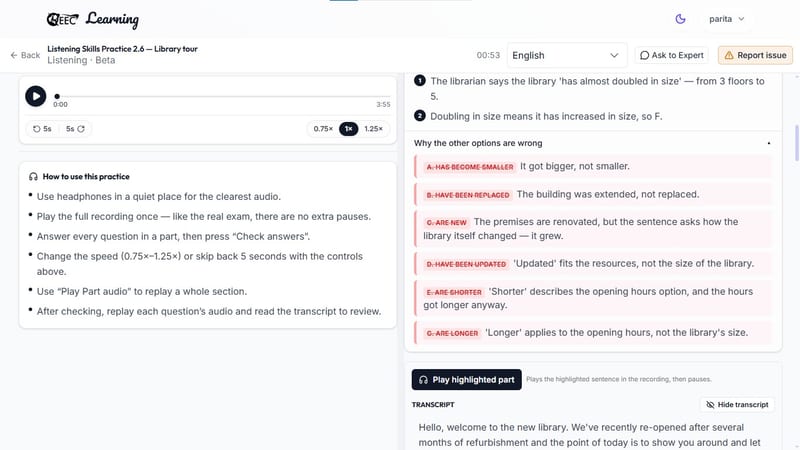Click the 'Listening · Beta' subtitle
Viewport: 800px width, 450px height.
pos(81,60)
